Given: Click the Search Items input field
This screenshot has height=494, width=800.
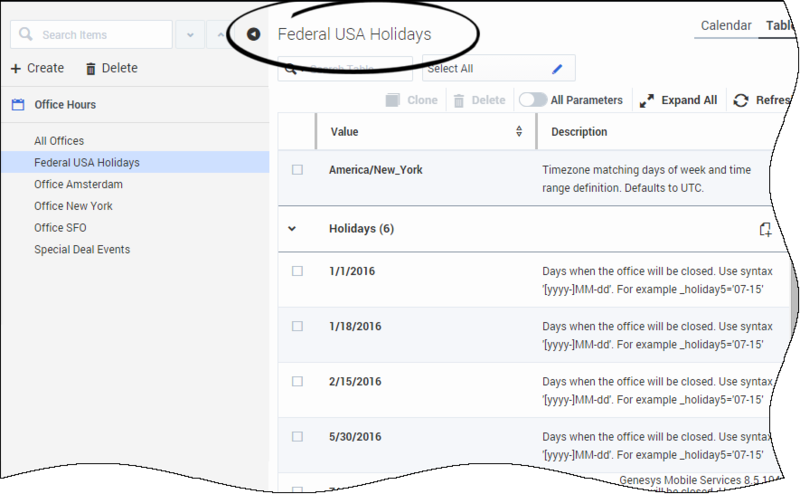Looking at the screenshot, I should pos(100,34).
